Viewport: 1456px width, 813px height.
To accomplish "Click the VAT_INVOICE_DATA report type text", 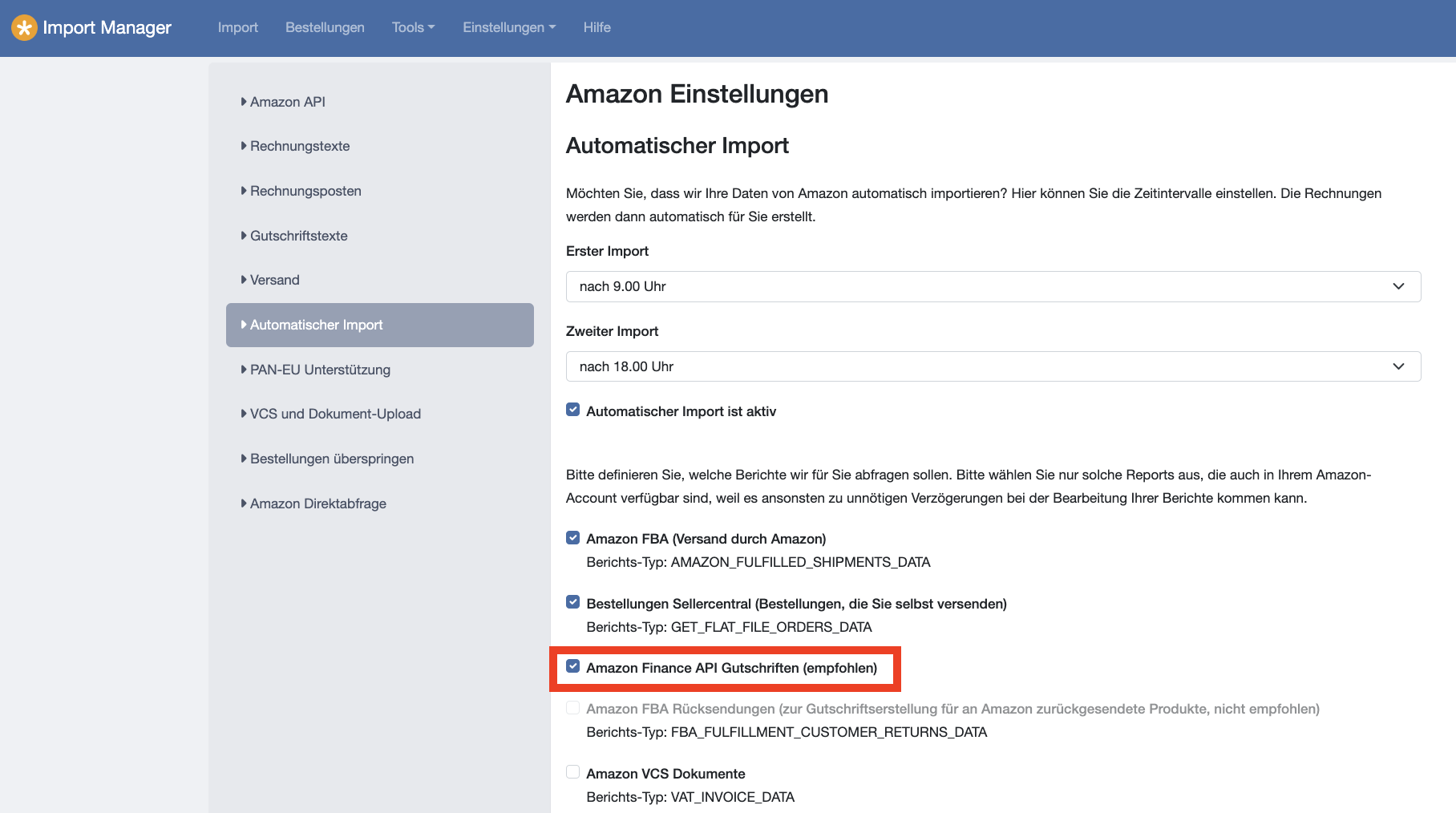I will coord(733,797).
